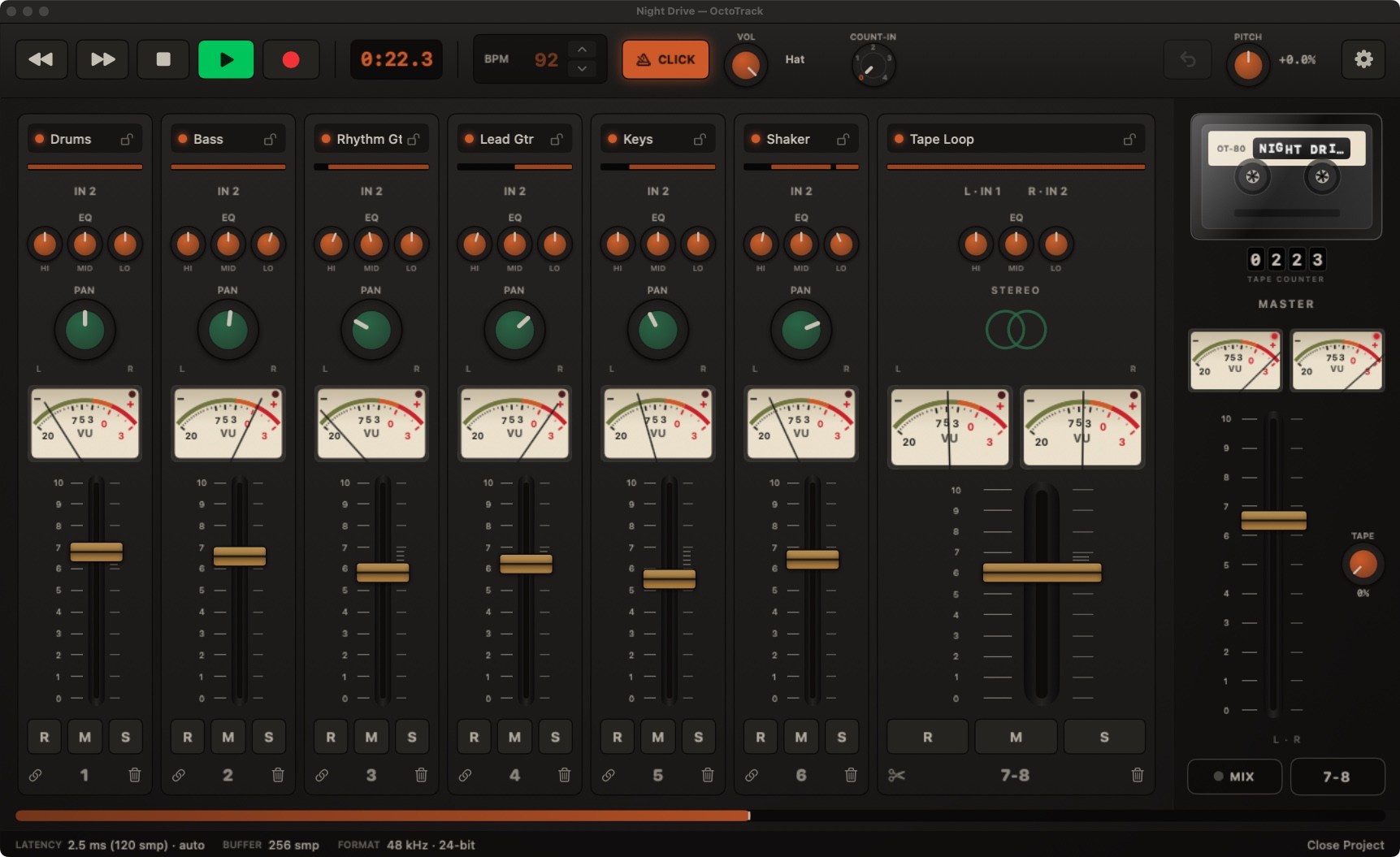Screen dimensions: 1400x857
Task: Toggle the lock icon on Shaker track
Action: click(843, 139)
